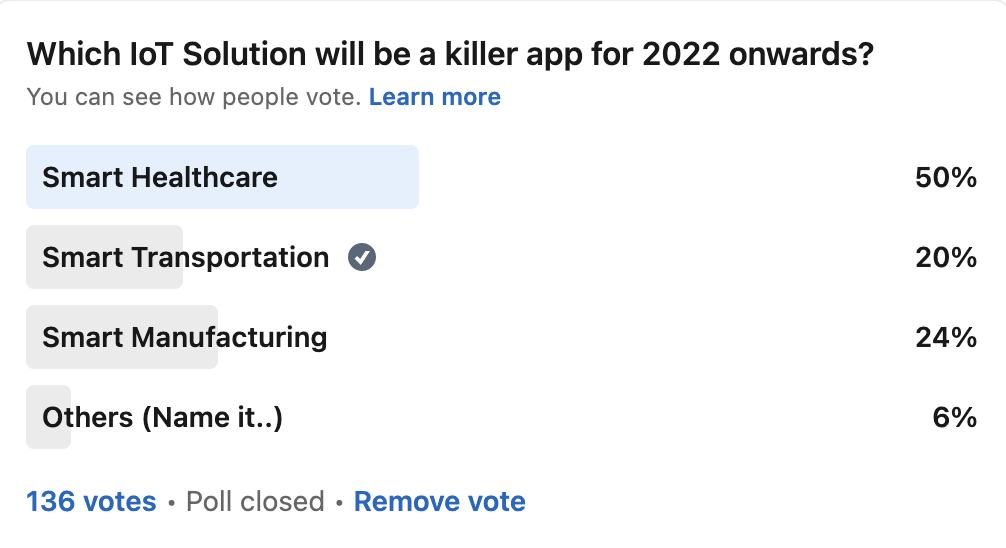Click the poll question heading about IoT

pos(450,55)
